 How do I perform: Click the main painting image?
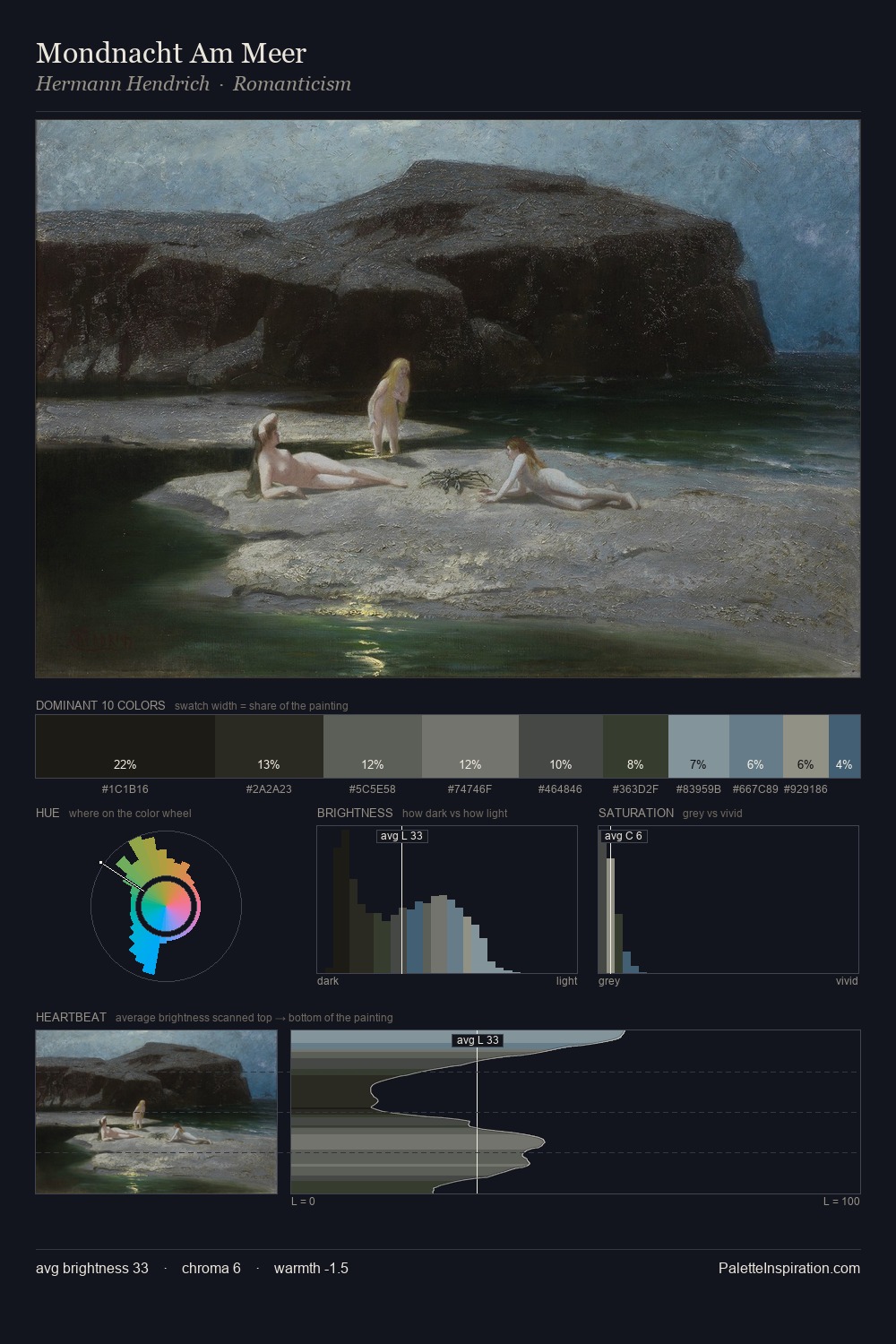click(x=448, y=399)
